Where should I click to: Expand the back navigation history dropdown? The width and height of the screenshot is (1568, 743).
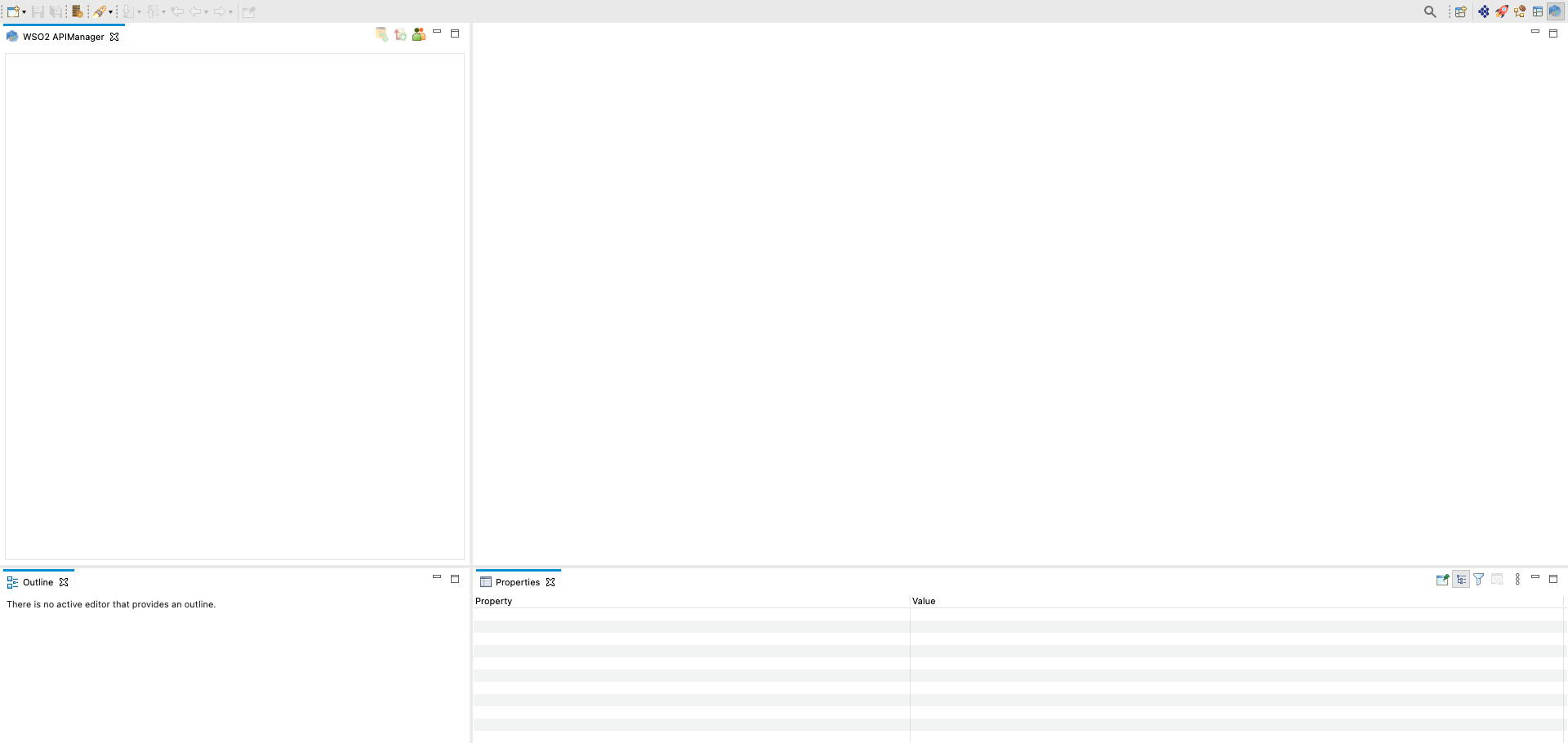pyautogui.click(x=205, y=11)
